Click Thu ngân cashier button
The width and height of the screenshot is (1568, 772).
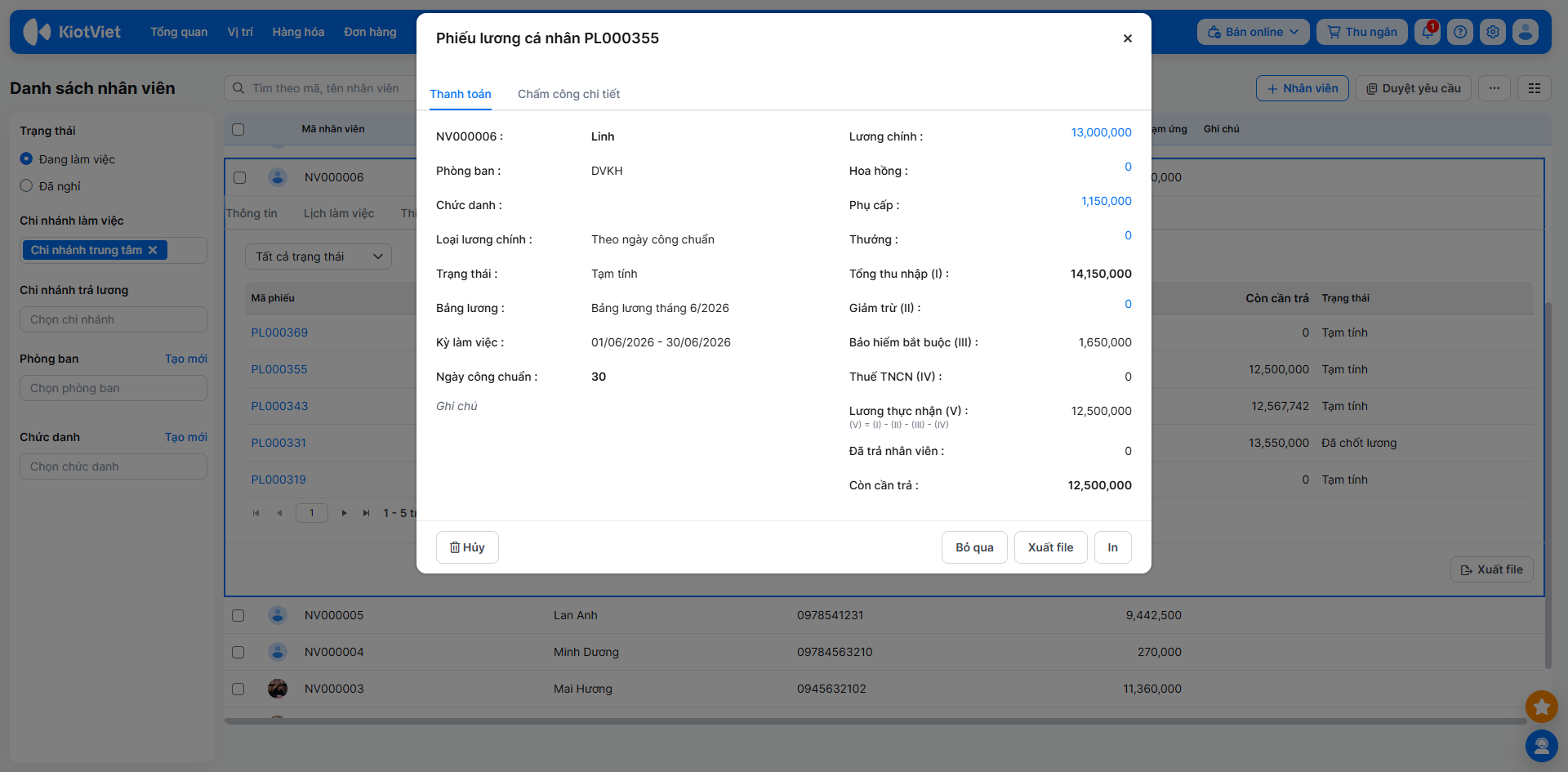(1362, 32)
